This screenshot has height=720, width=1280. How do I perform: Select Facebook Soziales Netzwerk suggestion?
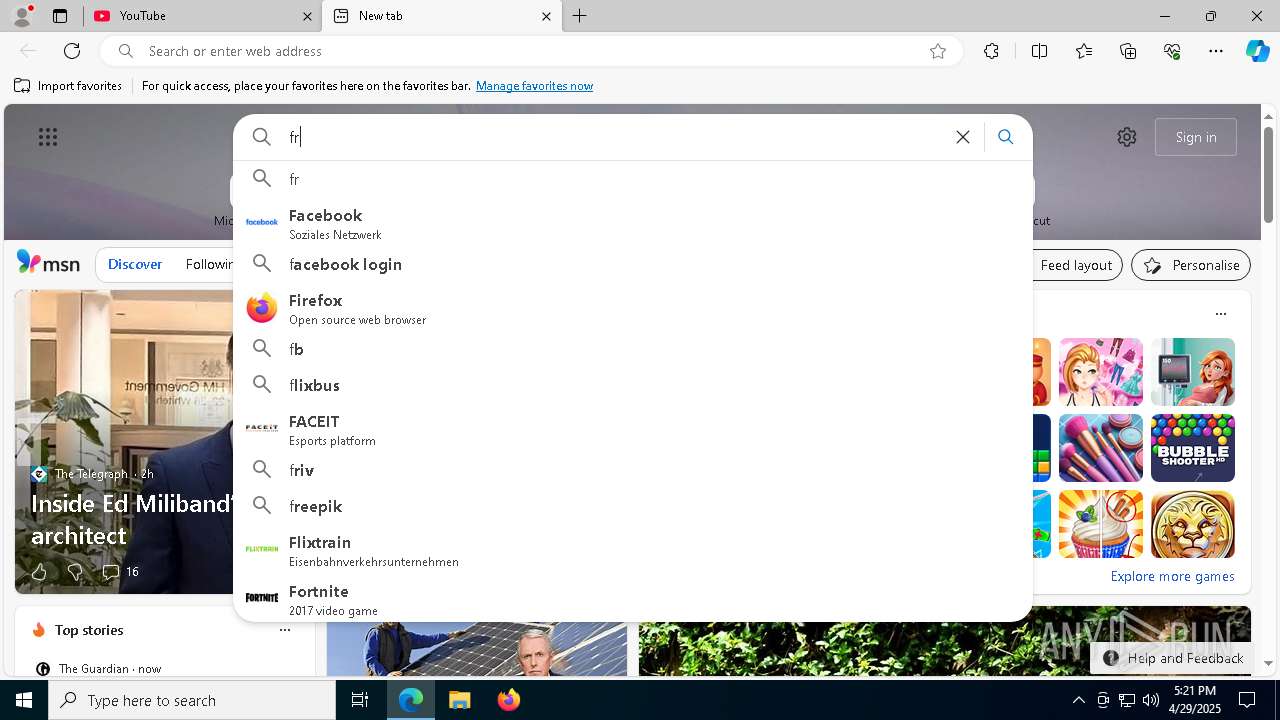pos(633,223)
